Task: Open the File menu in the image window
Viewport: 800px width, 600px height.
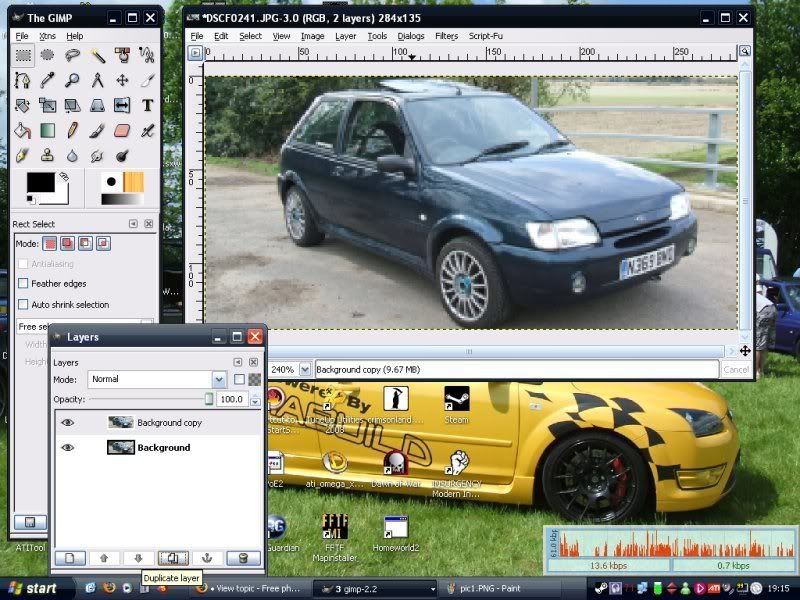Action: 196,36
